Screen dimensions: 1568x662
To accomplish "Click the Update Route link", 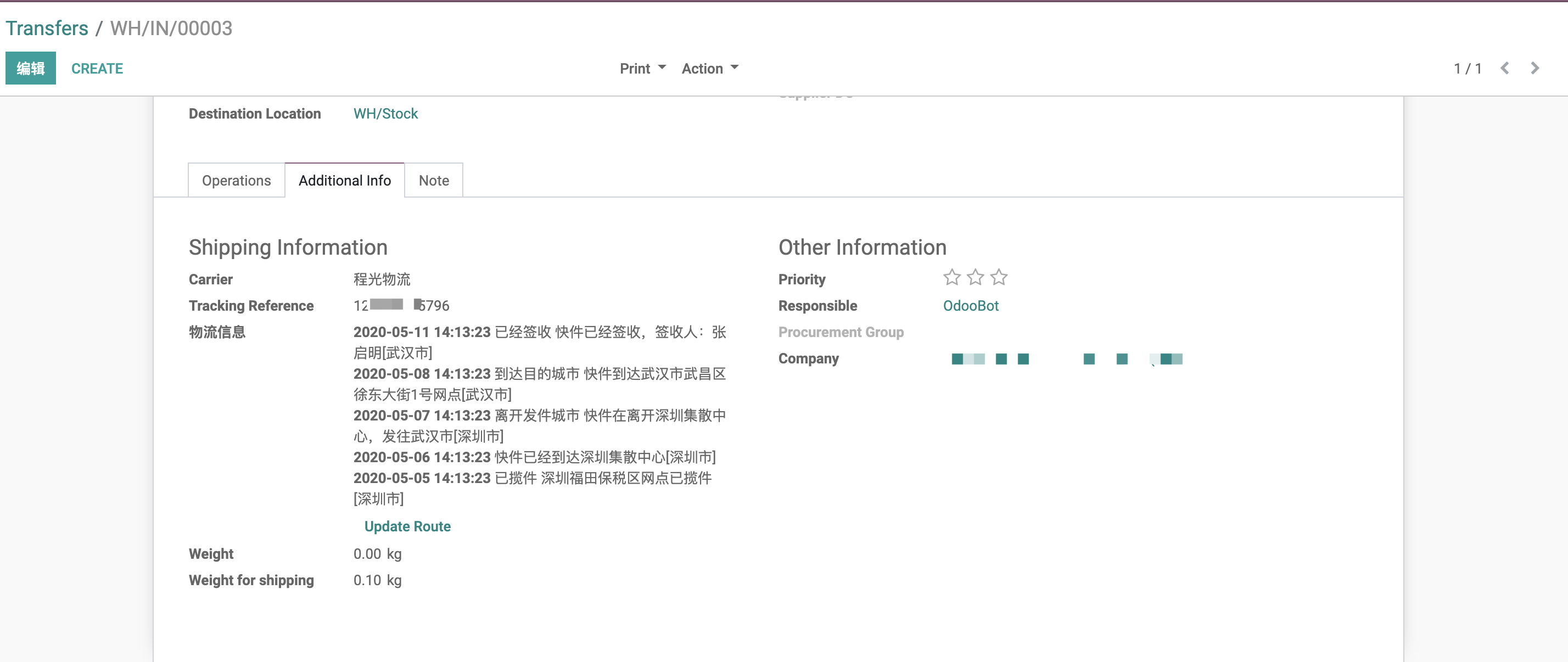I will (x=407, y=526).
